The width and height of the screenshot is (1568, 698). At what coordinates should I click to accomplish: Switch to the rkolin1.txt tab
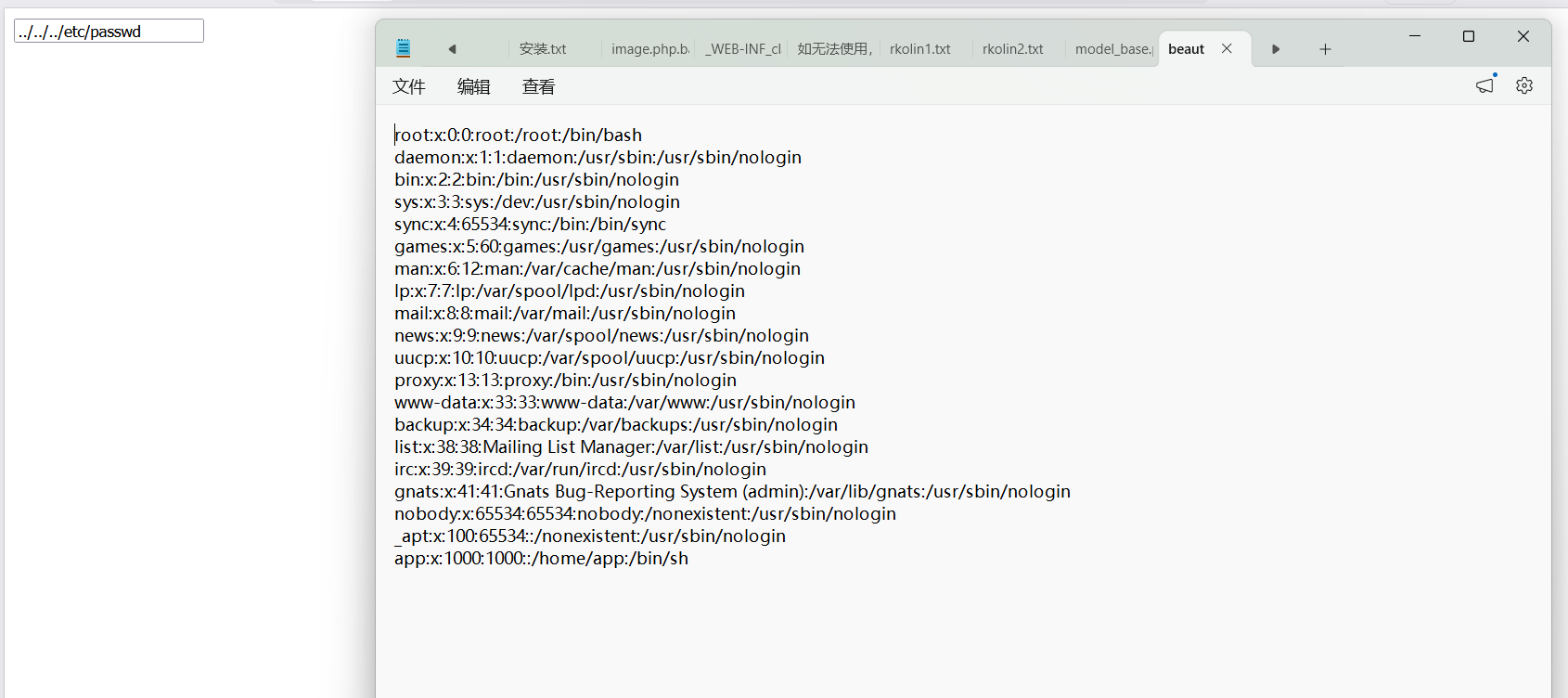[920, 49]
